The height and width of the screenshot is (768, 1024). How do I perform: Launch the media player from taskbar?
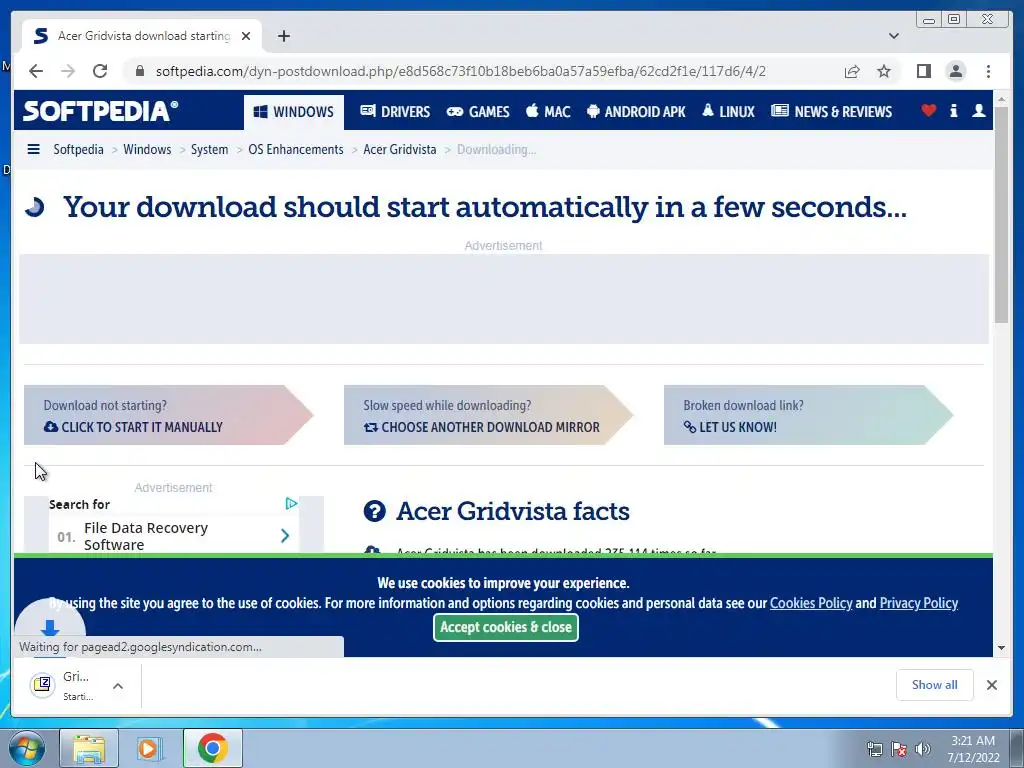pyautogui.click(x=149, y=748)
